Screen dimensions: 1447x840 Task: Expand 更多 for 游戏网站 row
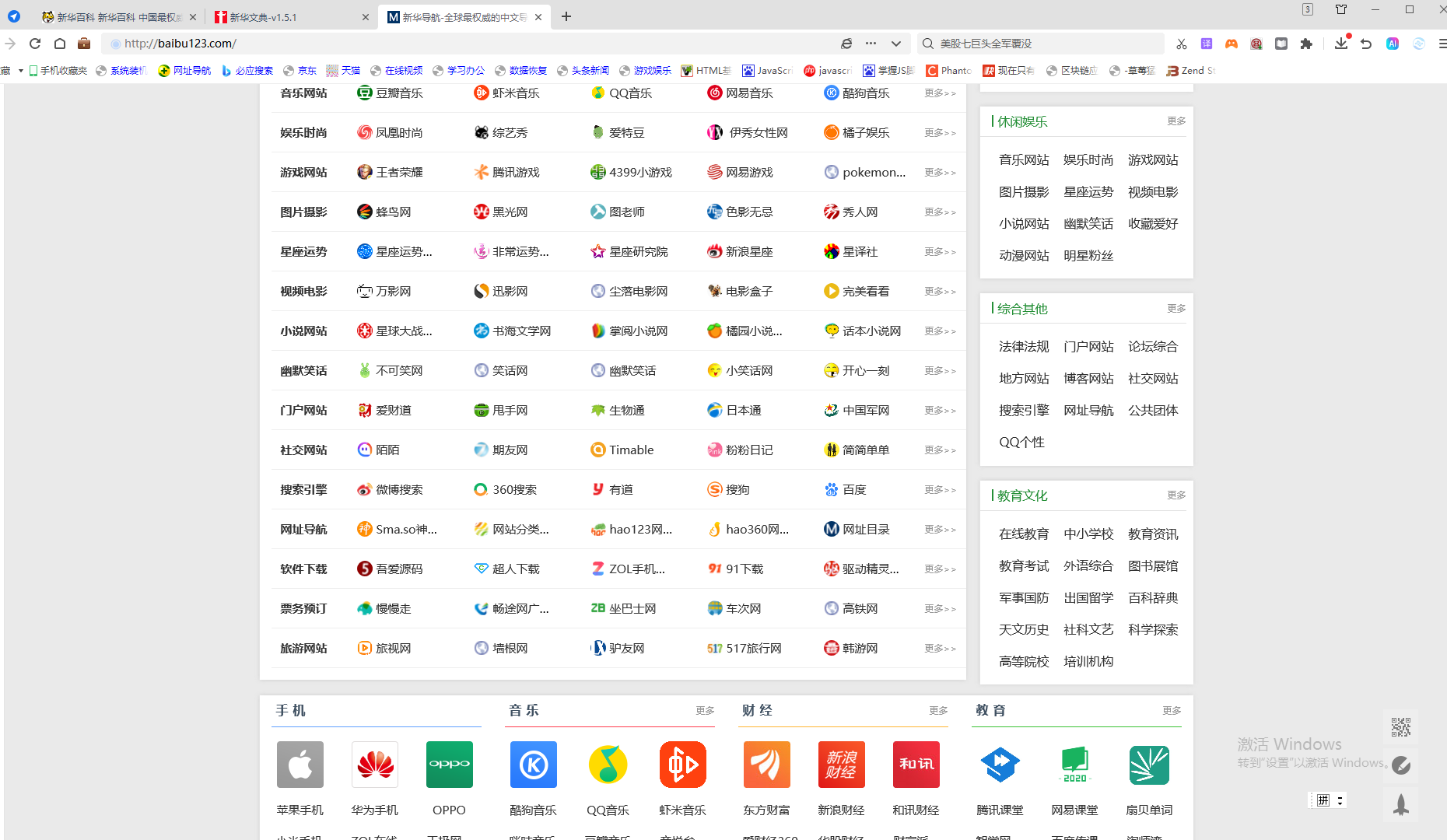click(x=940, y=173)
